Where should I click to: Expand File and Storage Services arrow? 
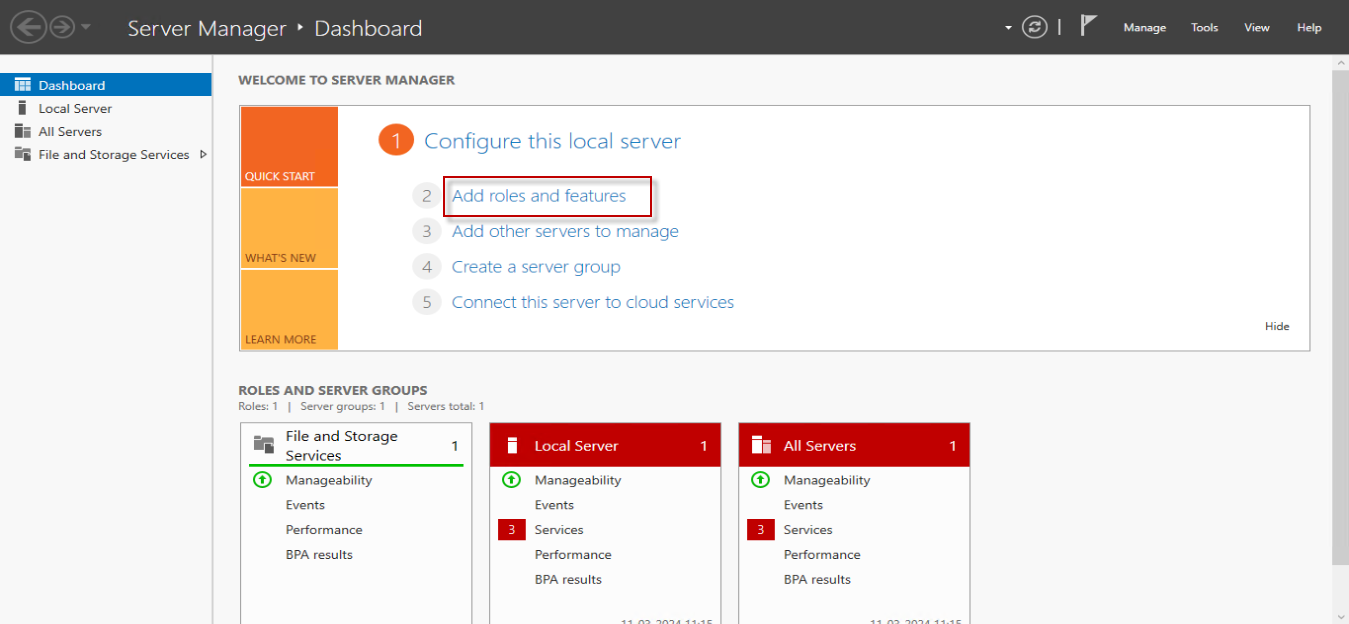(203, 154)
